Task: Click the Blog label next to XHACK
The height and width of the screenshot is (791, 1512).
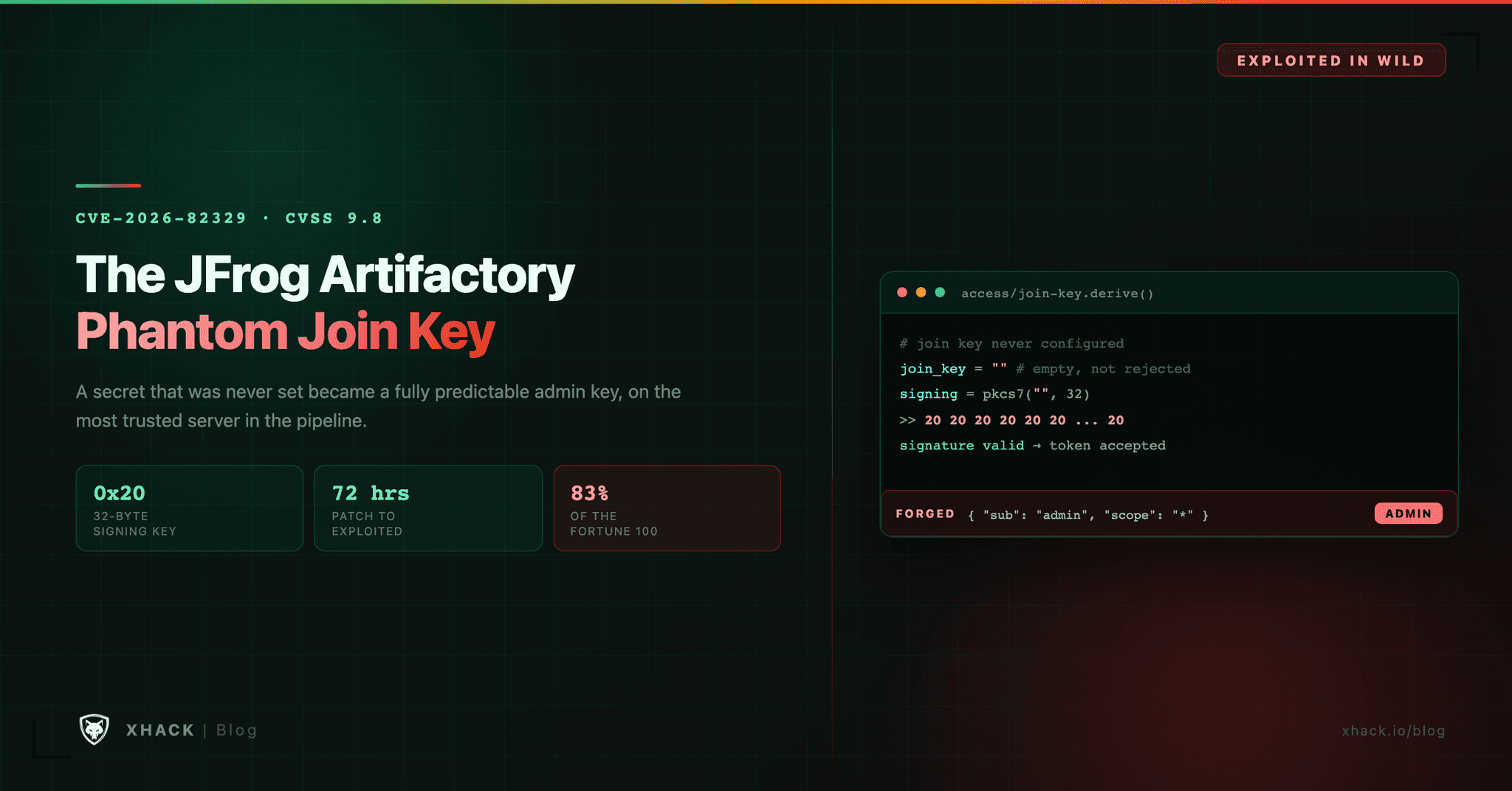Action: click(236, 730)
